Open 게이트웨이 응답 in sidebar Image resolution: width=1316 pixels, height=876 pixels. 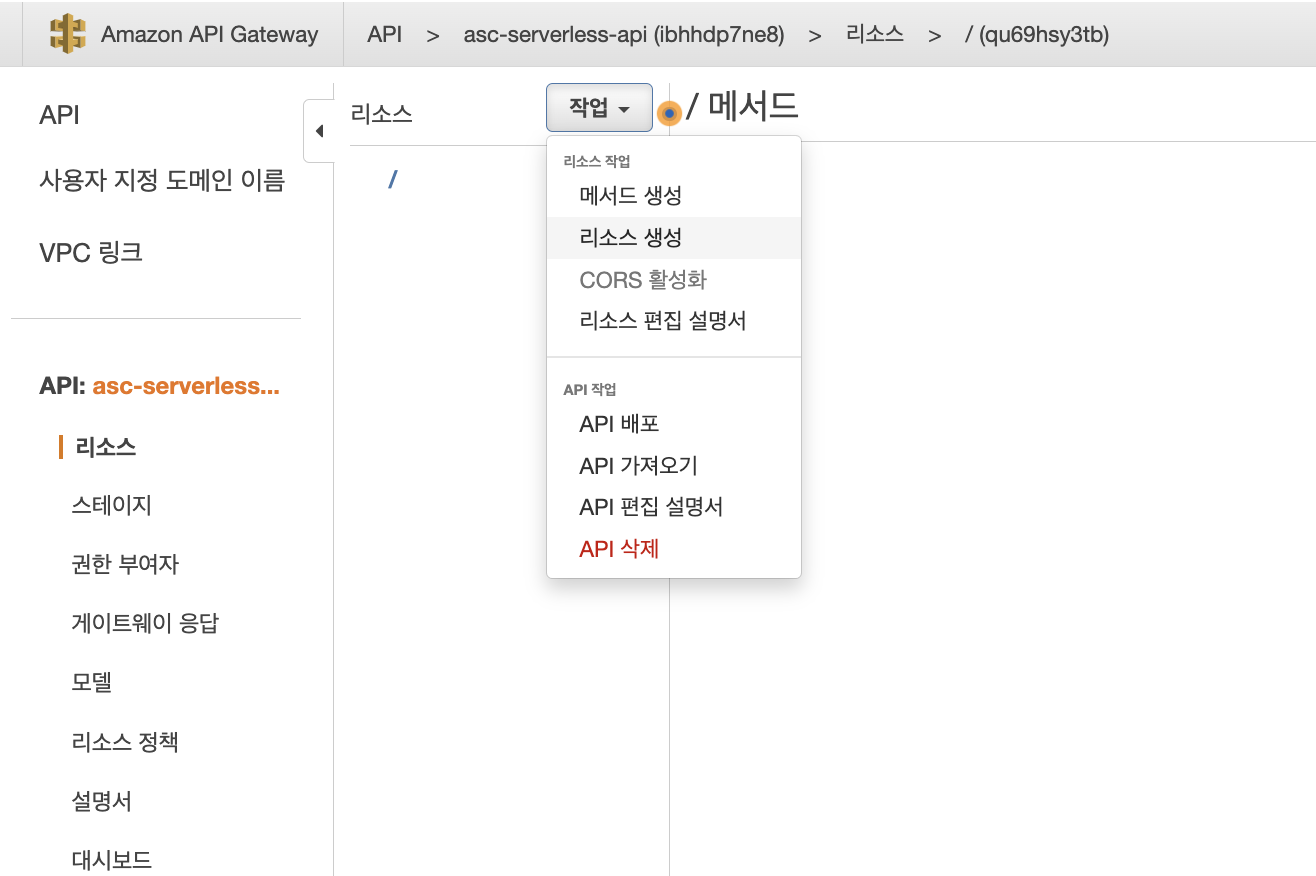[x=145, y=623]
